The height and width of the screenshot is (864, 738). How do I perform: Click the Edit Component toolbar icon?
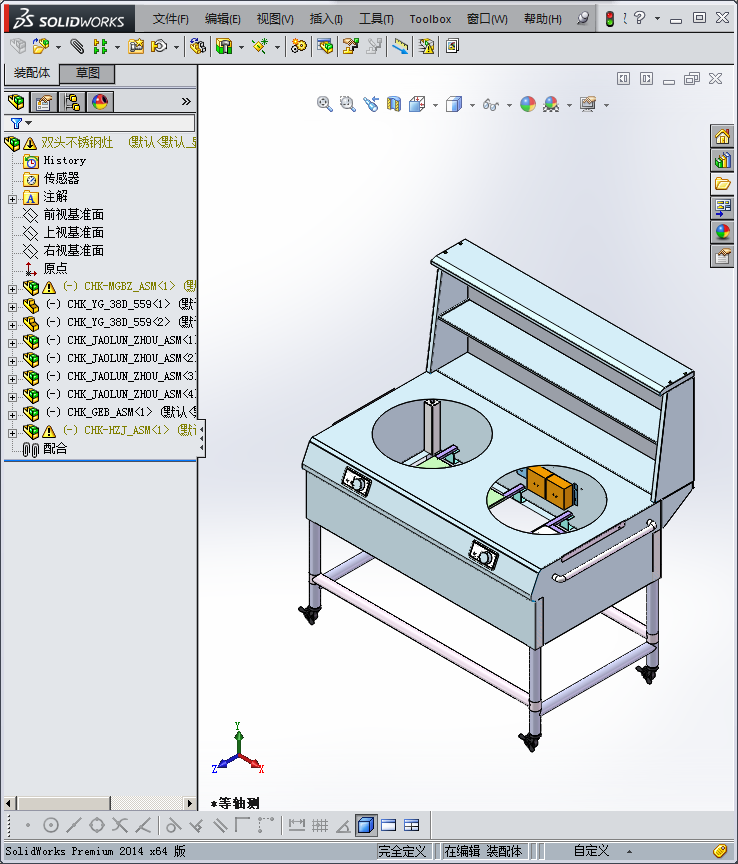click(18, 46)
